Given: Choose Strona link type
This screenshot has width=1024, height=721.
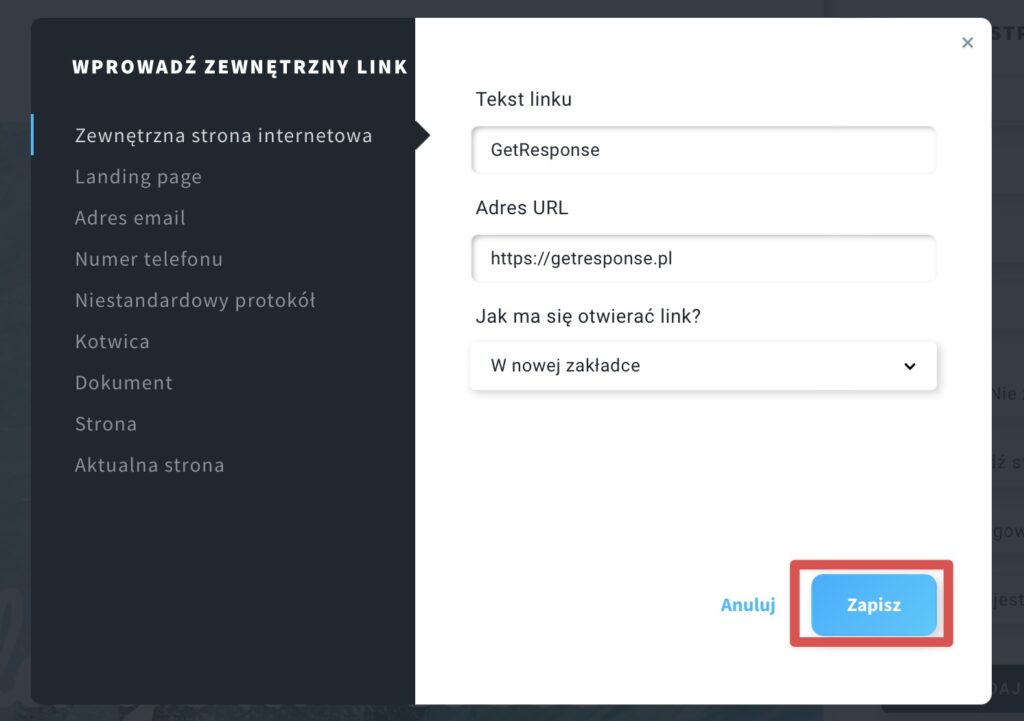Looking at the screenshot, I should [x=106, y=424].
